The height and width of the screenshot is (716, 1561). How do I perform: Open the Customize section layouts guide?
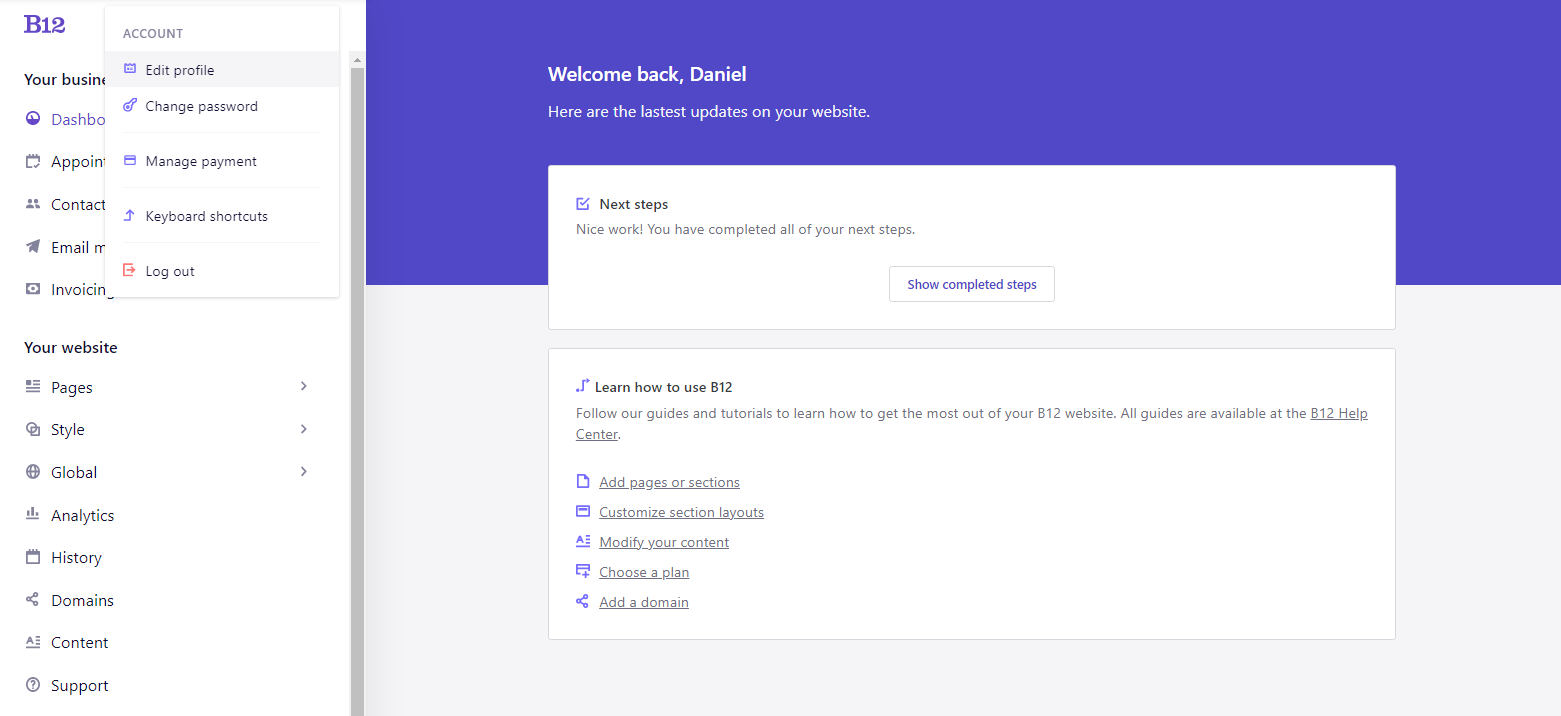pos(681,512)
